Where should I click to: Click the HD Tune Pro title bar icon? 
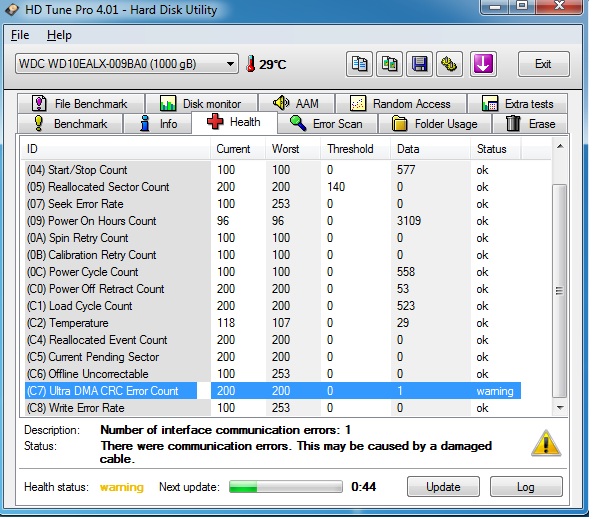12,9
